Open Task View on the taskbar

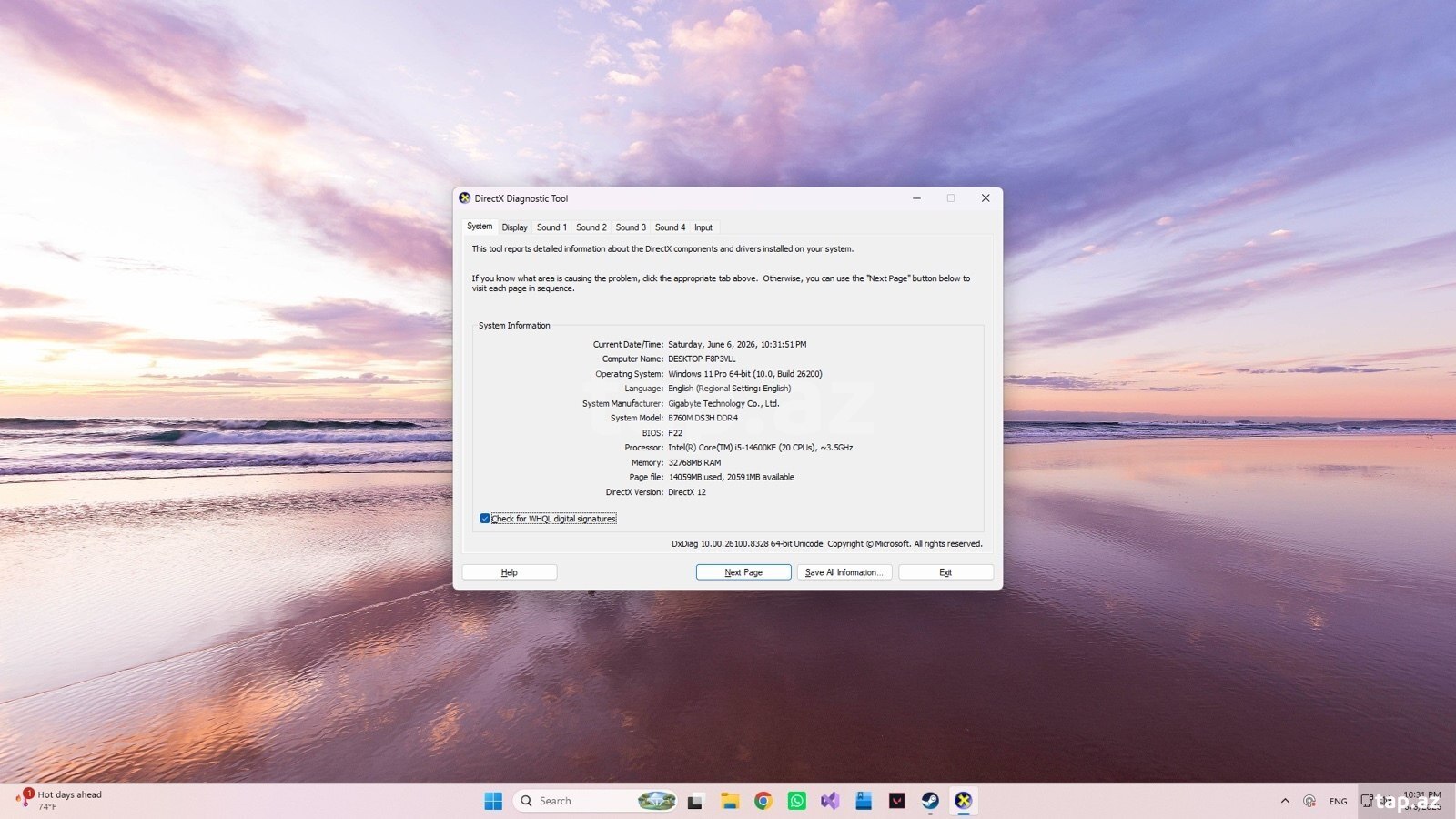pyautogui.click(x=696, y=801)
